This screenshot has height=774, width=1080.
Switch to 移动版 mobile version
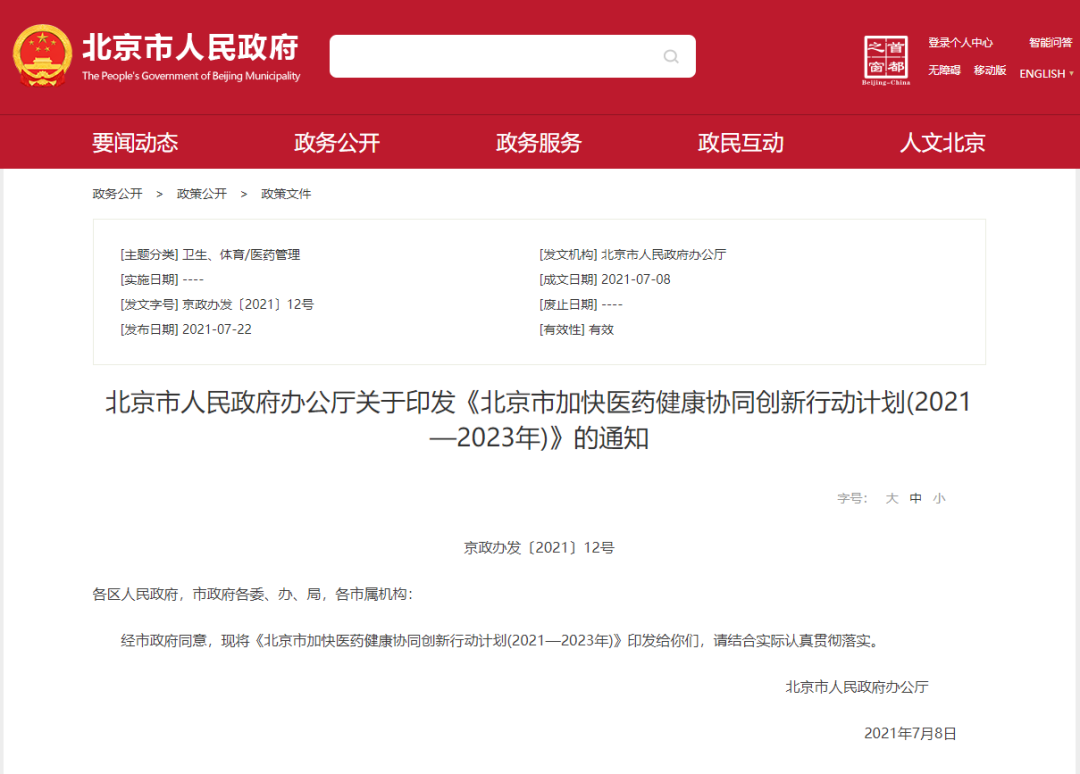(x=990, y=70)
